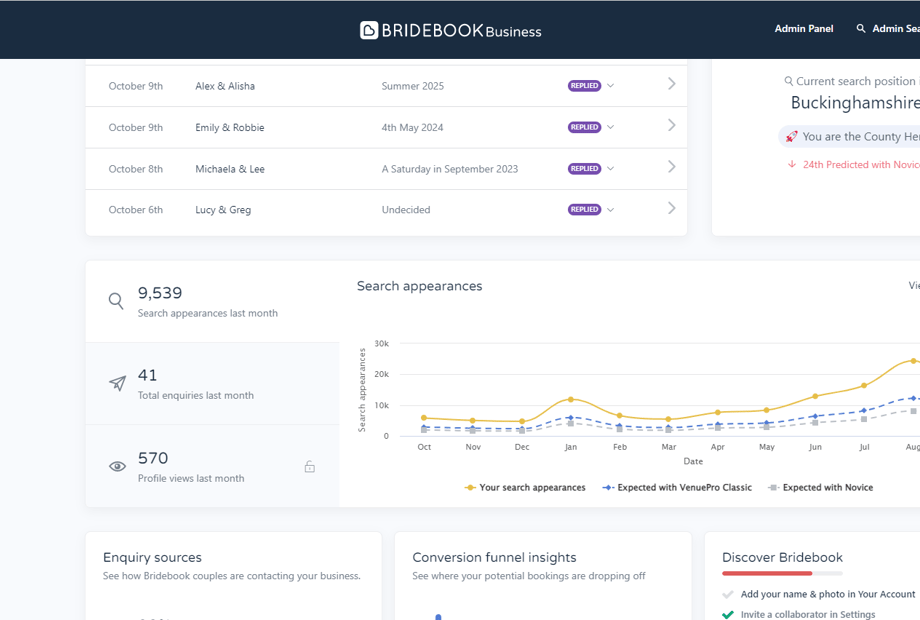
Task: Toggle 'Expected with VenuePro Classic' legend series
Action: click(x=677, y=488)
